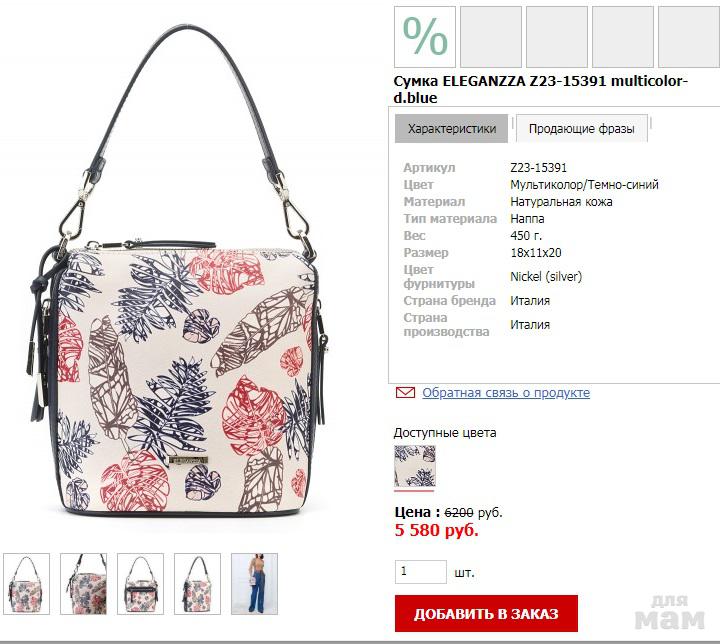Screen dimensions: 720x644
Task: Click the ДОБАВИТЬ В ЗАКАЗ button
Action: click(x=486, y=614)
